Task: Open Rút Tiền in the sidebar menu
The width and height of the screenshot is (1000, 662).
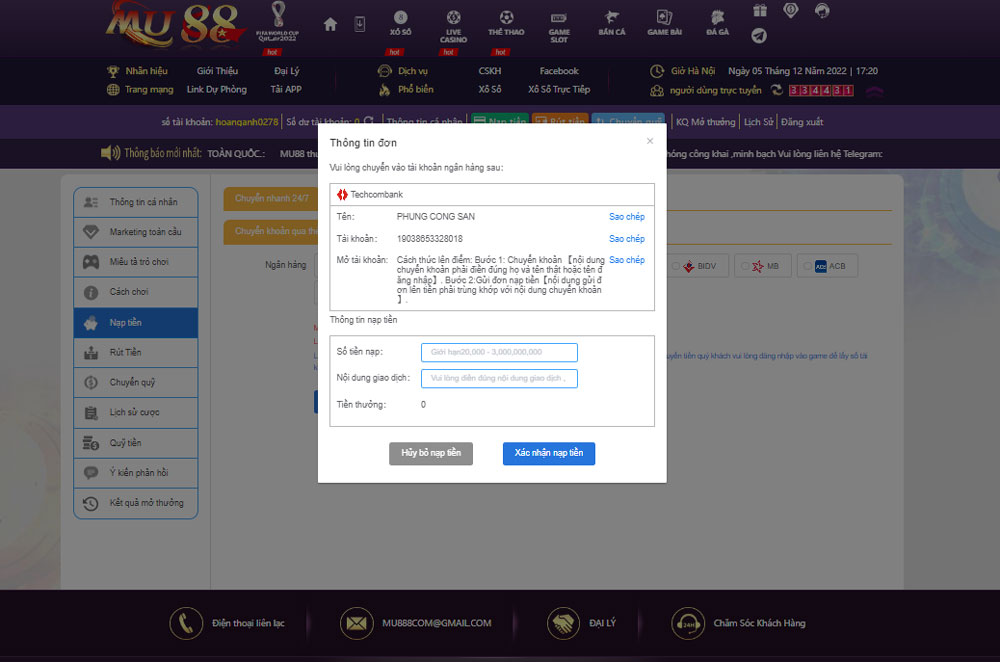Action: (x=136, y=352)
